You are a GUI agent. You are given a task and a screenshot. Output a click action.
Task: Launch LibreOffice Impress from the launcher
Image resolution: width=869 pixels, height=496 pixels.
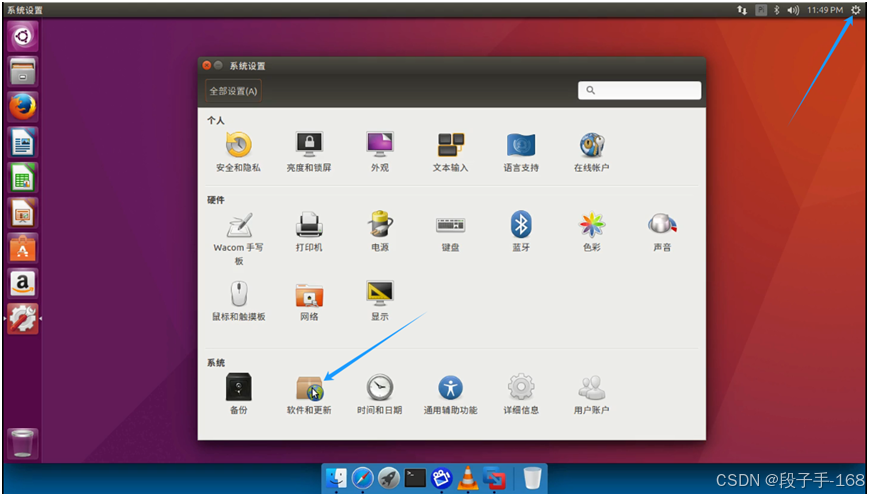23,213
